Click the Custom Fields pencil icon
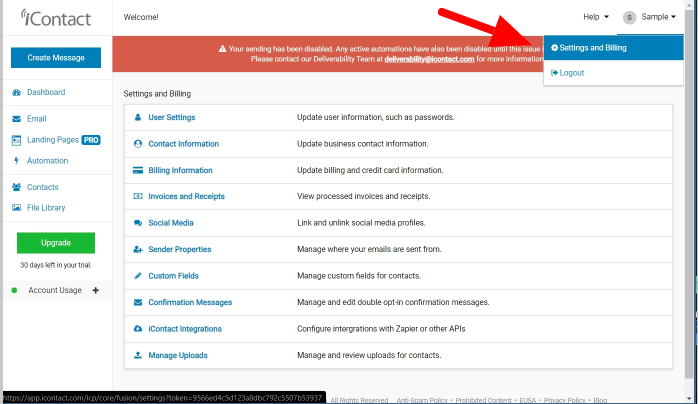698x404 pixels. [x=138, y=276]
